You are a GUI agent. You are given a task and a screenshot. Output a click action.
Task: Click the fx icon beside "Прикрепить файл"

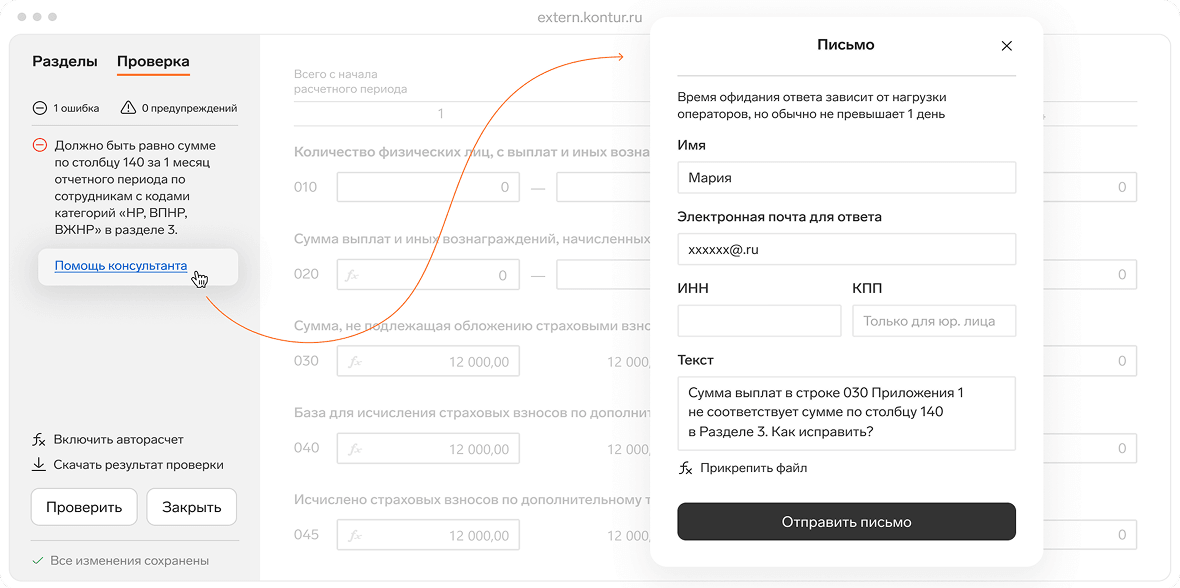click(x=686, y=466)
